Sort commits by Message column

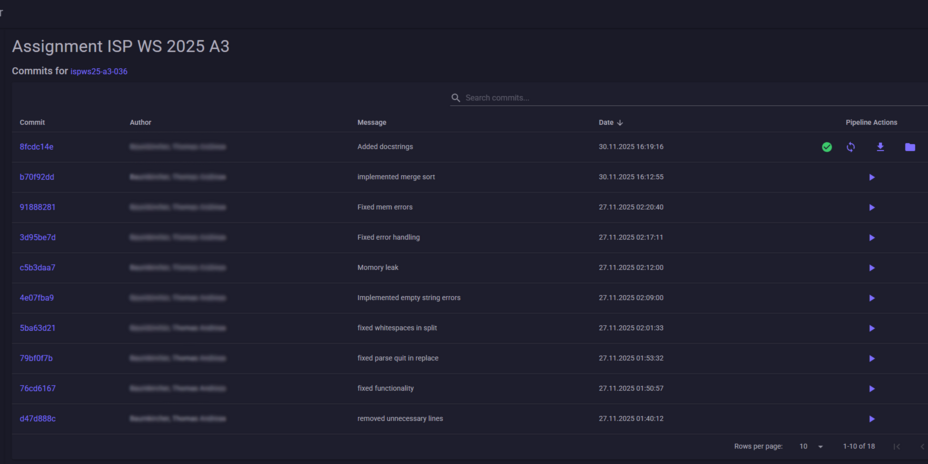(x=371, y=122)
